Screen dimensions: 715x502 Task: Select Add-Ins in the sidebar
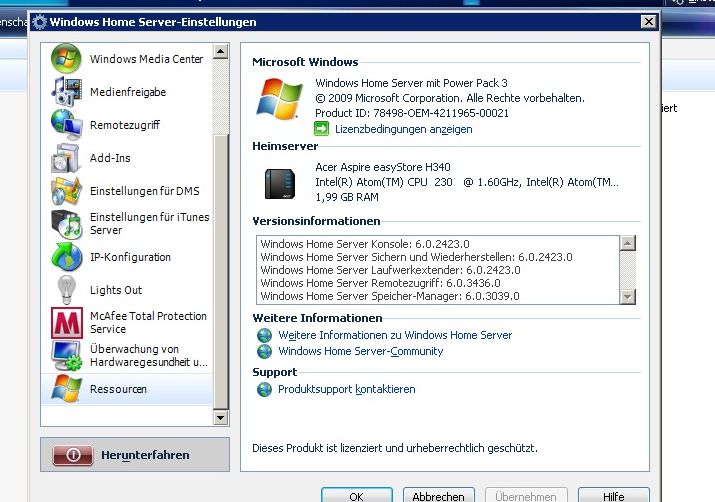click(127, 158)
